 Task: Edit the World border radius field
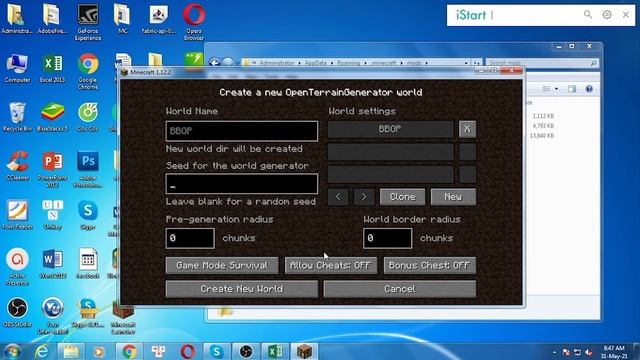click(x=387, y=238)
